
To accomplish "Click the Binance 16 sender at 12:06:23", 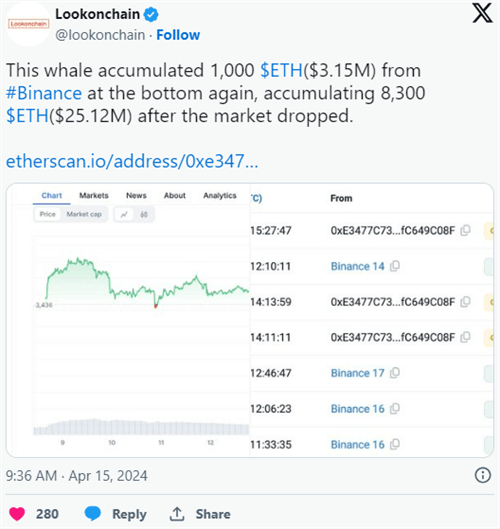I will click(x=357, y=409).
